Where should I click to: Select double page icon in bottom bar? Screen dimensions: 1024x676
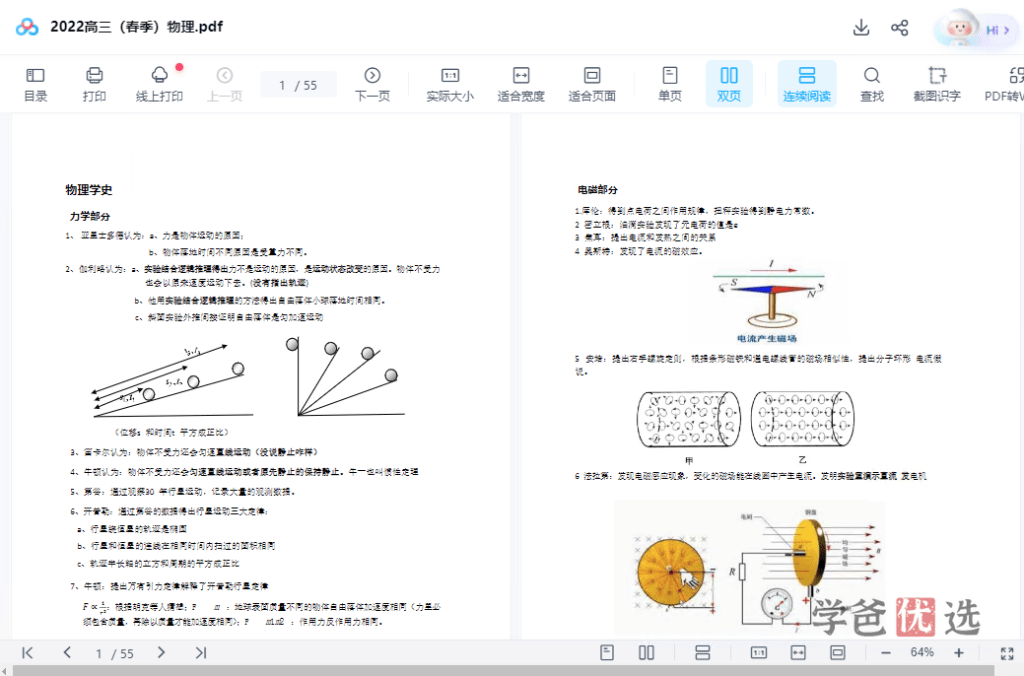647,652
